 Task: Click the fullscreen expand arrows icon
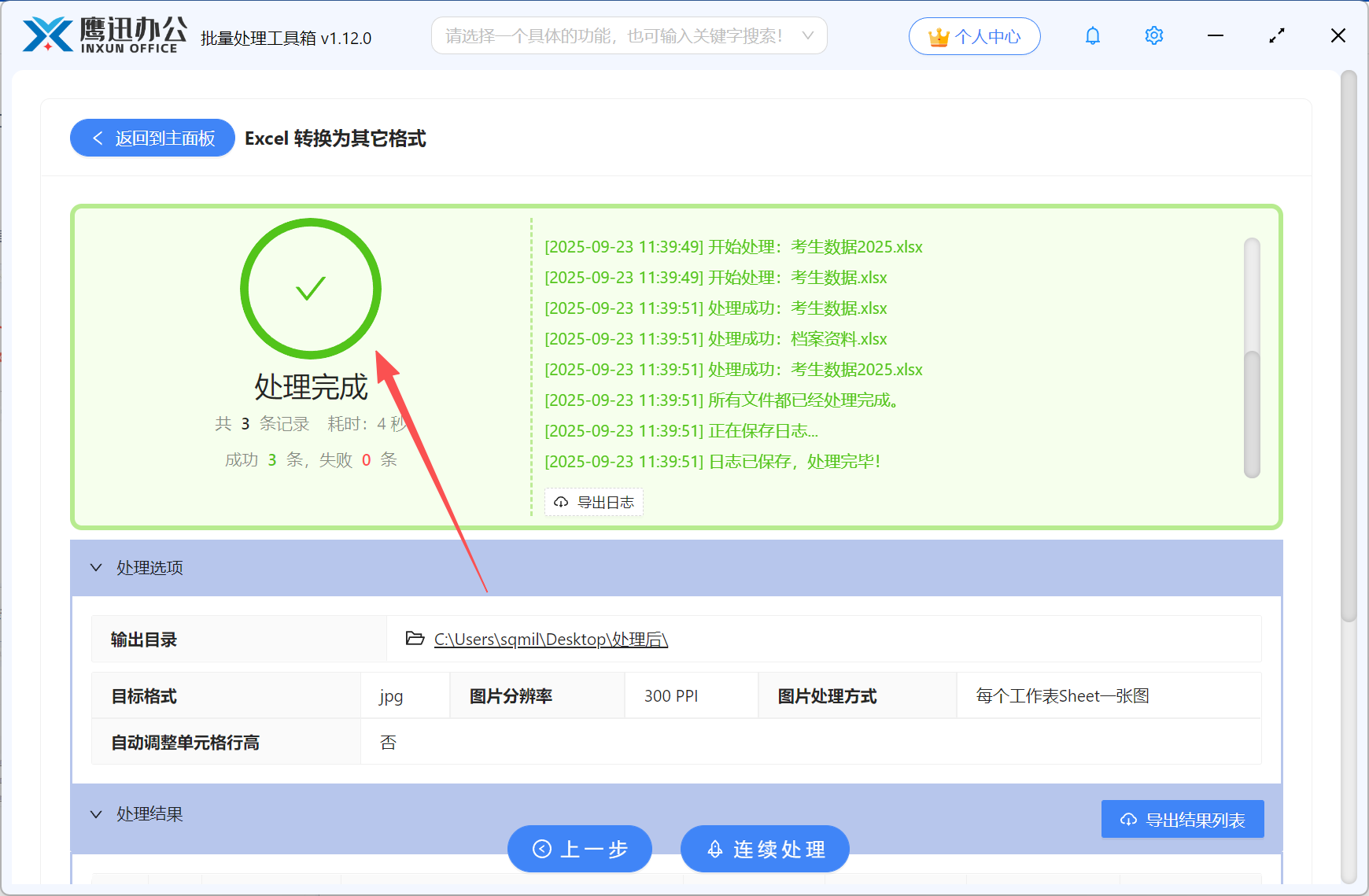click(x=1276, y=35)
